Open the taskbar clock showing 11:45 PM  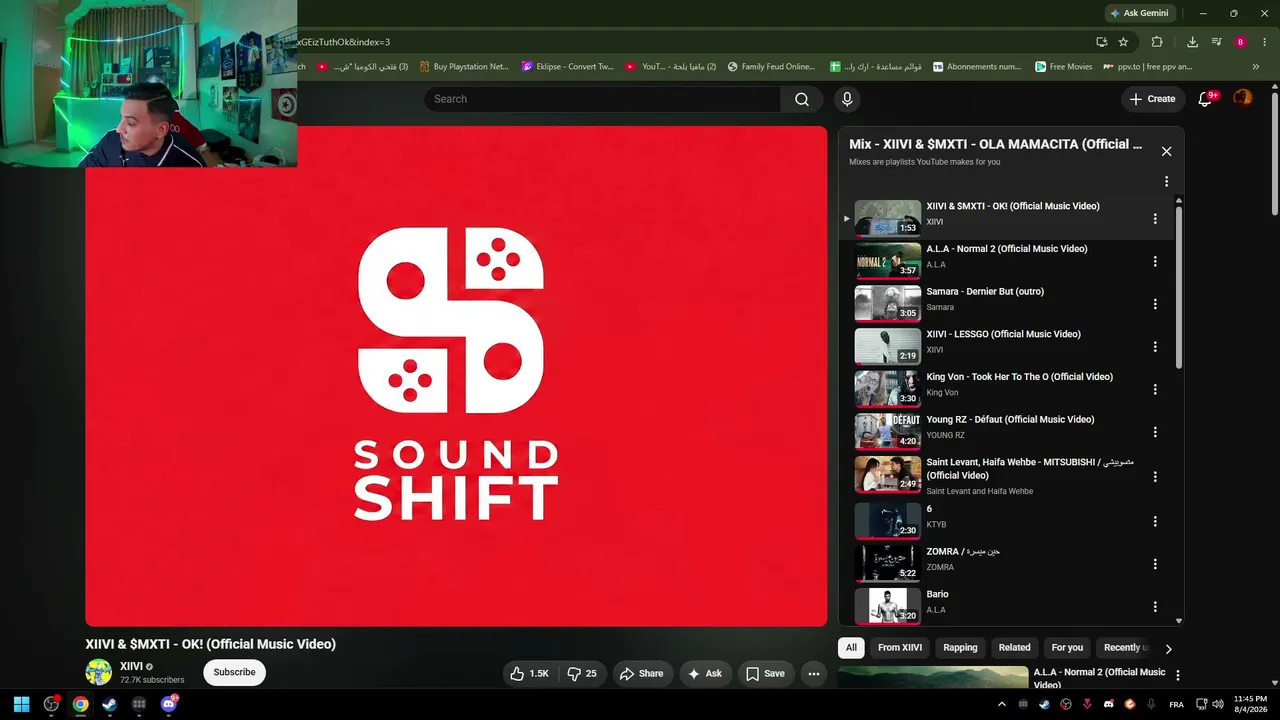click(x=1251, y=704)
